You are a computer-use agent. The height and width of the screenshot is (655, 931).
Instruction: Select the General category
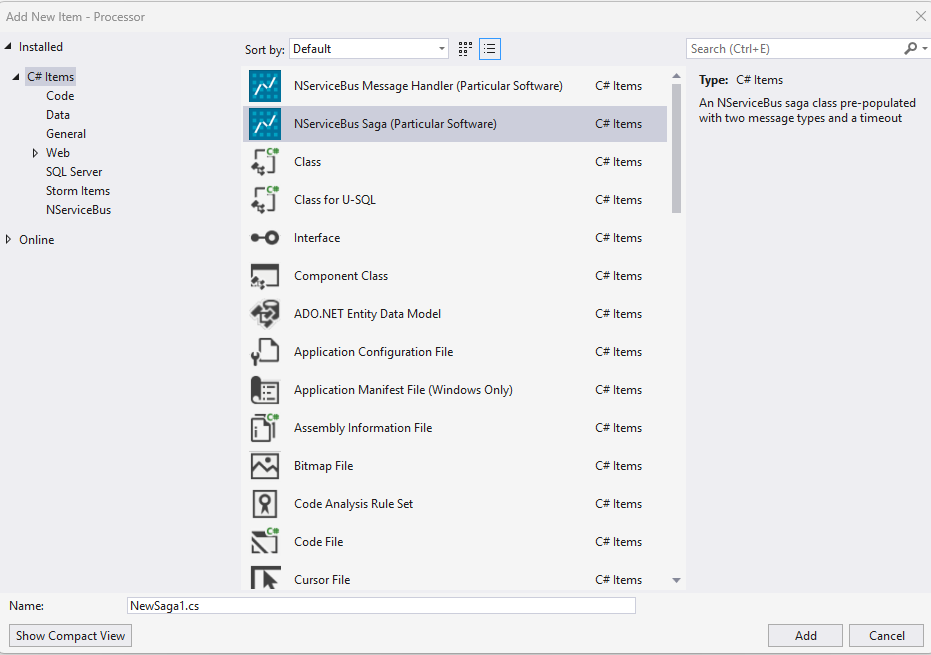pos(66,134)
